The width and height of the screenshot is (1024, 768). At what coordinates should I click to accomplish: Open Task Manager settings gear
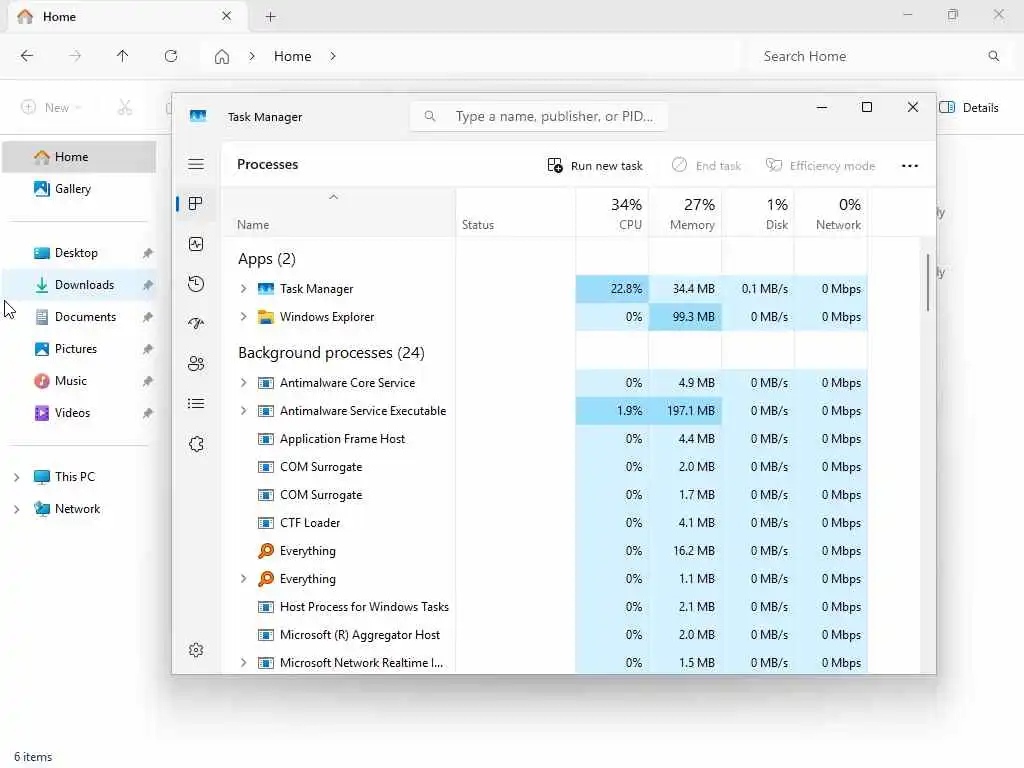pyautogui.click(x=196, y=650)
